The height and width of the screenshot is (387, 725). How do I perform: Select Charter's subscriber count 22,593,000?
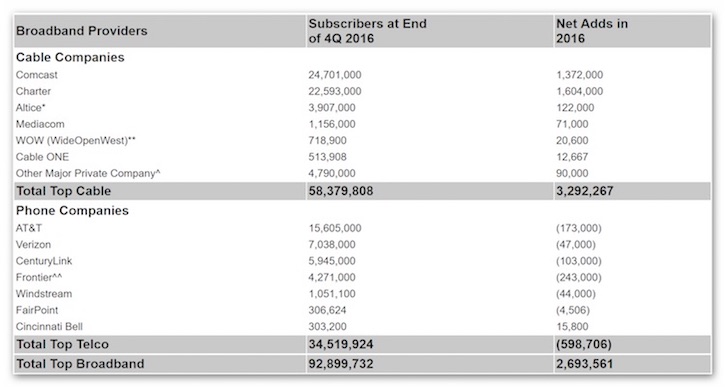[335, 91]
